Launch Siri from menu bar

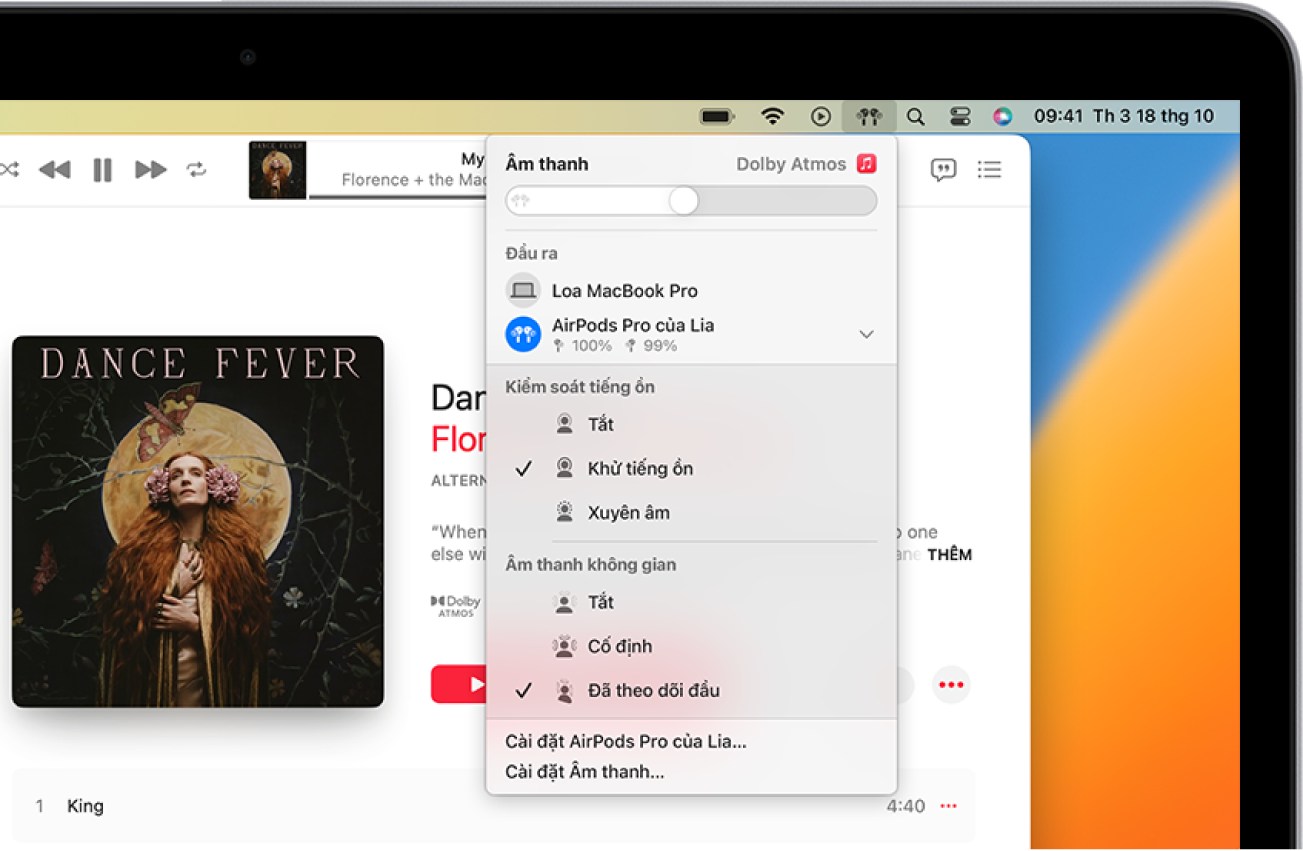pyautogui.click(x=1002, y=117)
